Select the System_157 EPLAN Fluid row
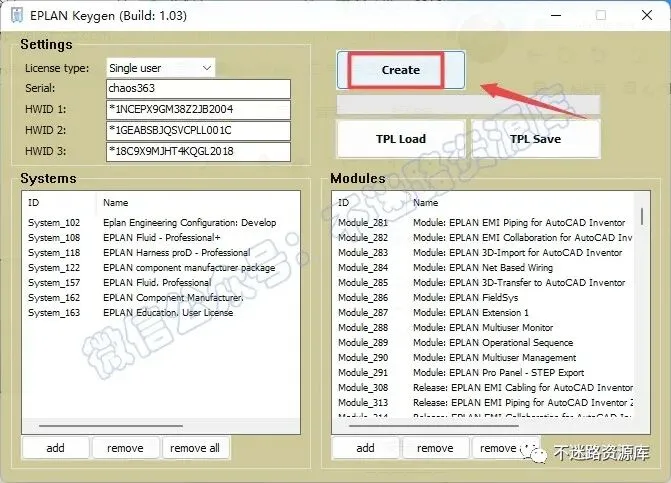This screenshot has height=483, width=671. [160, 283]
